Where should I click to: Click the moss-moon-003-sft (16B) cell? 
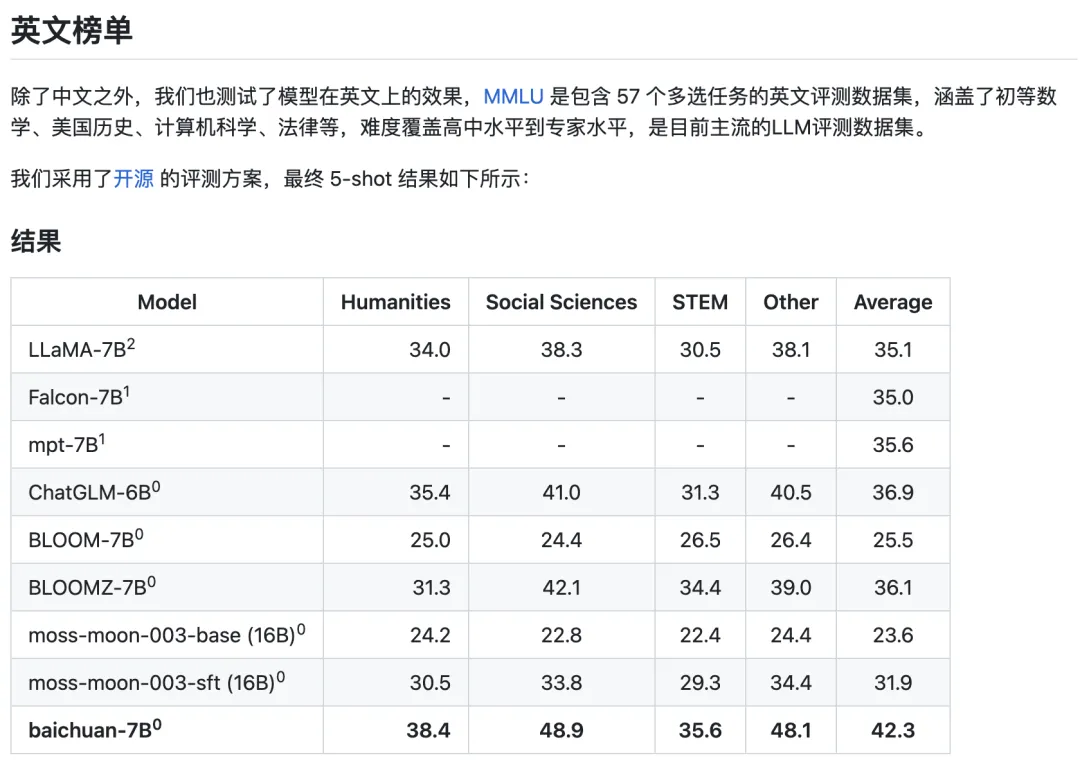point(156,683)
